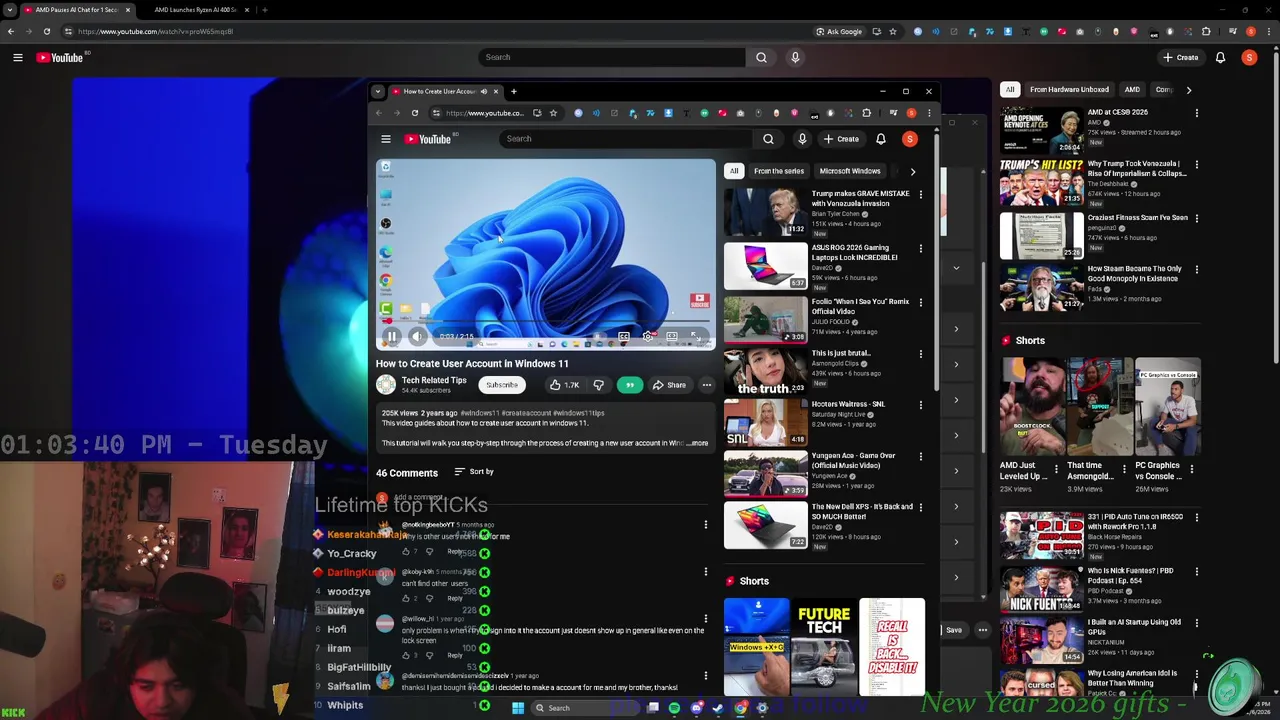
Task: Open options for Yungeen Ace Game Over video
Action: coord(921,457)
